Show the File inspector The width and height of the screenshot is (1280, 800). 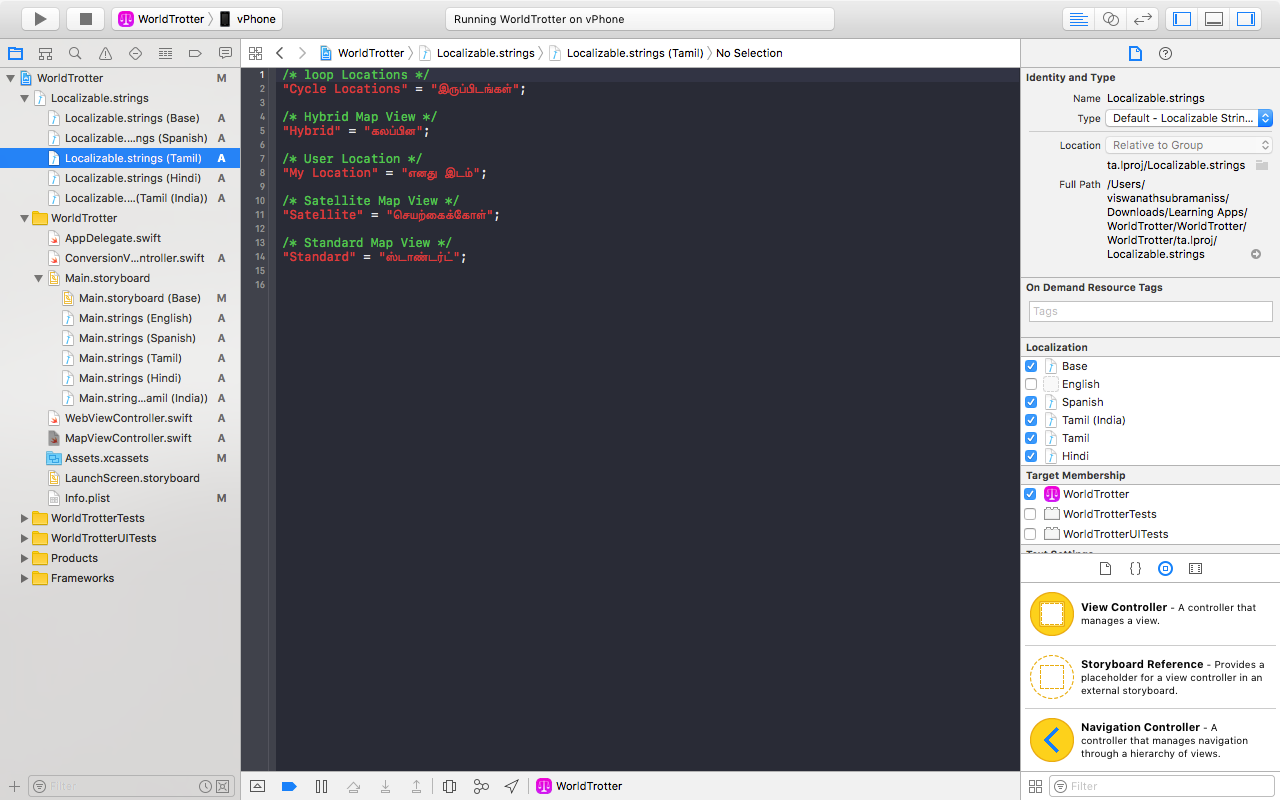click(x=1135, y=53)
